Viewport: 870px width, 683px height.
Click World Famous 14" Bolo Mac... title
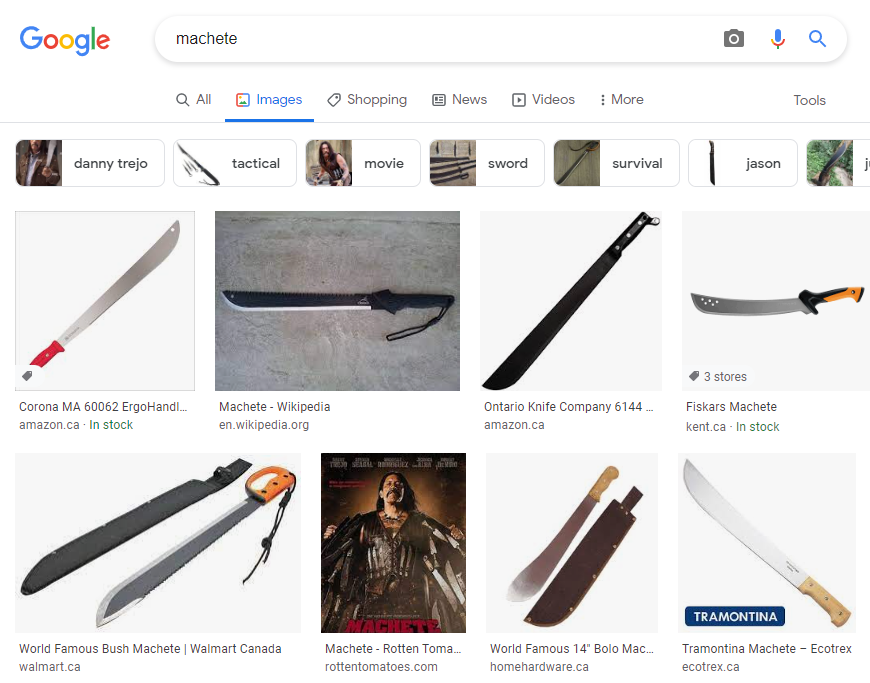point(572,649)
